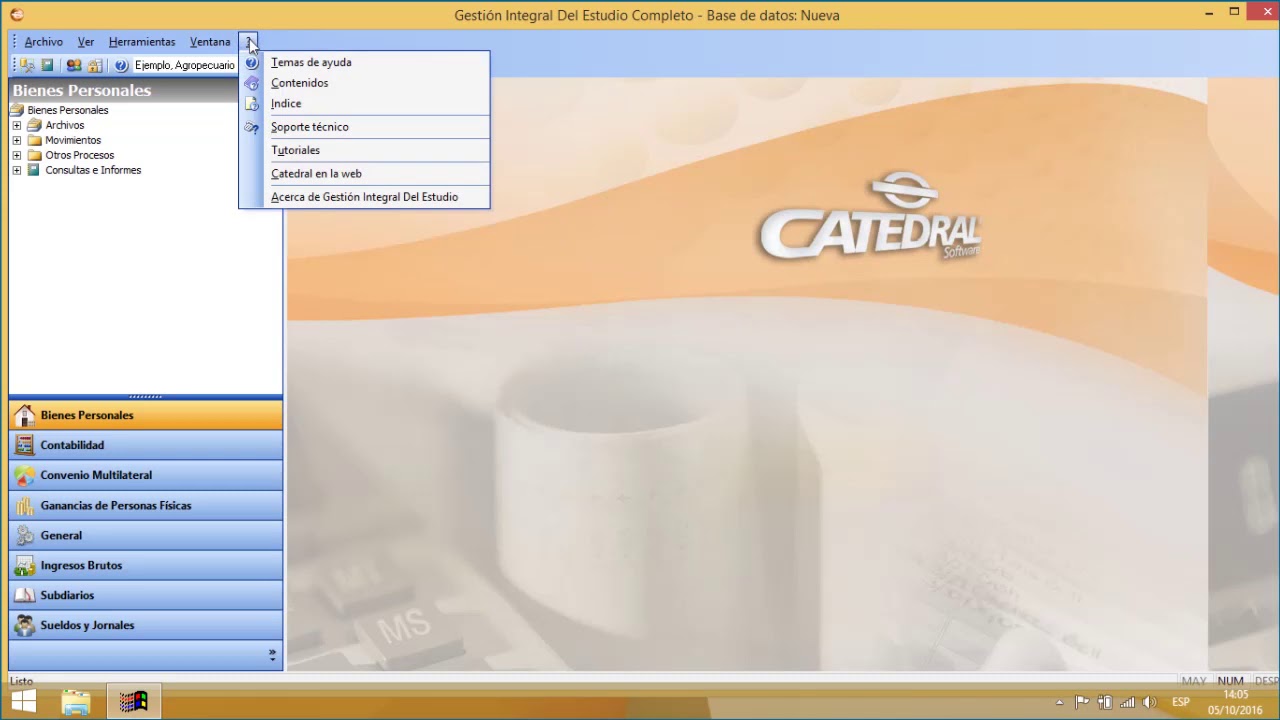Select Bienes Personales root tree item
The image size is (1280, 720).
[x=68, y=110]
